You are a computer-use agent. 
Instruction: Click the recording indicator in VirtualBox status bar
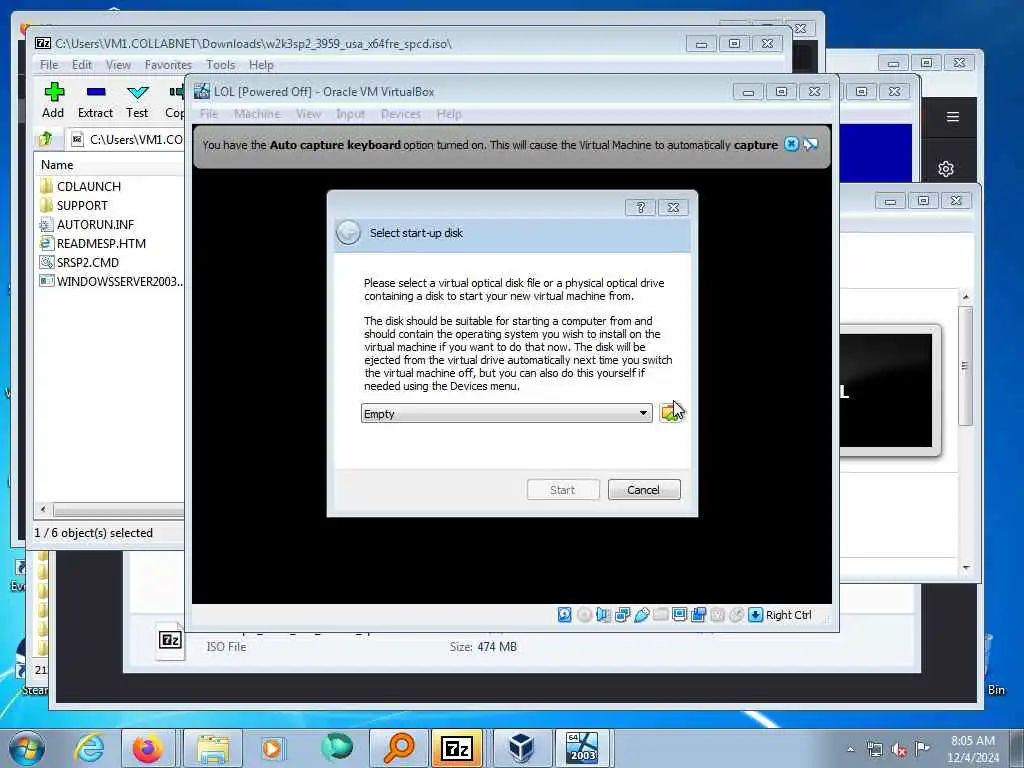pos(699,615)
